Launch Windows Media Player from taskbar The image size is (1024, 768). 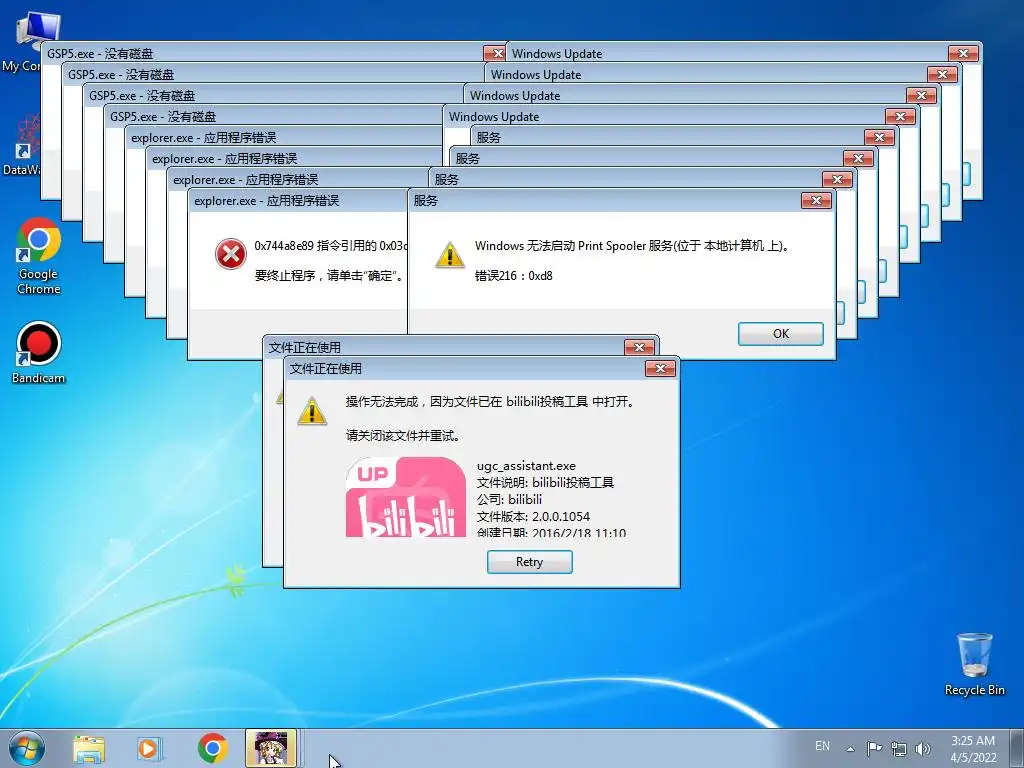[x=150, y=749]
